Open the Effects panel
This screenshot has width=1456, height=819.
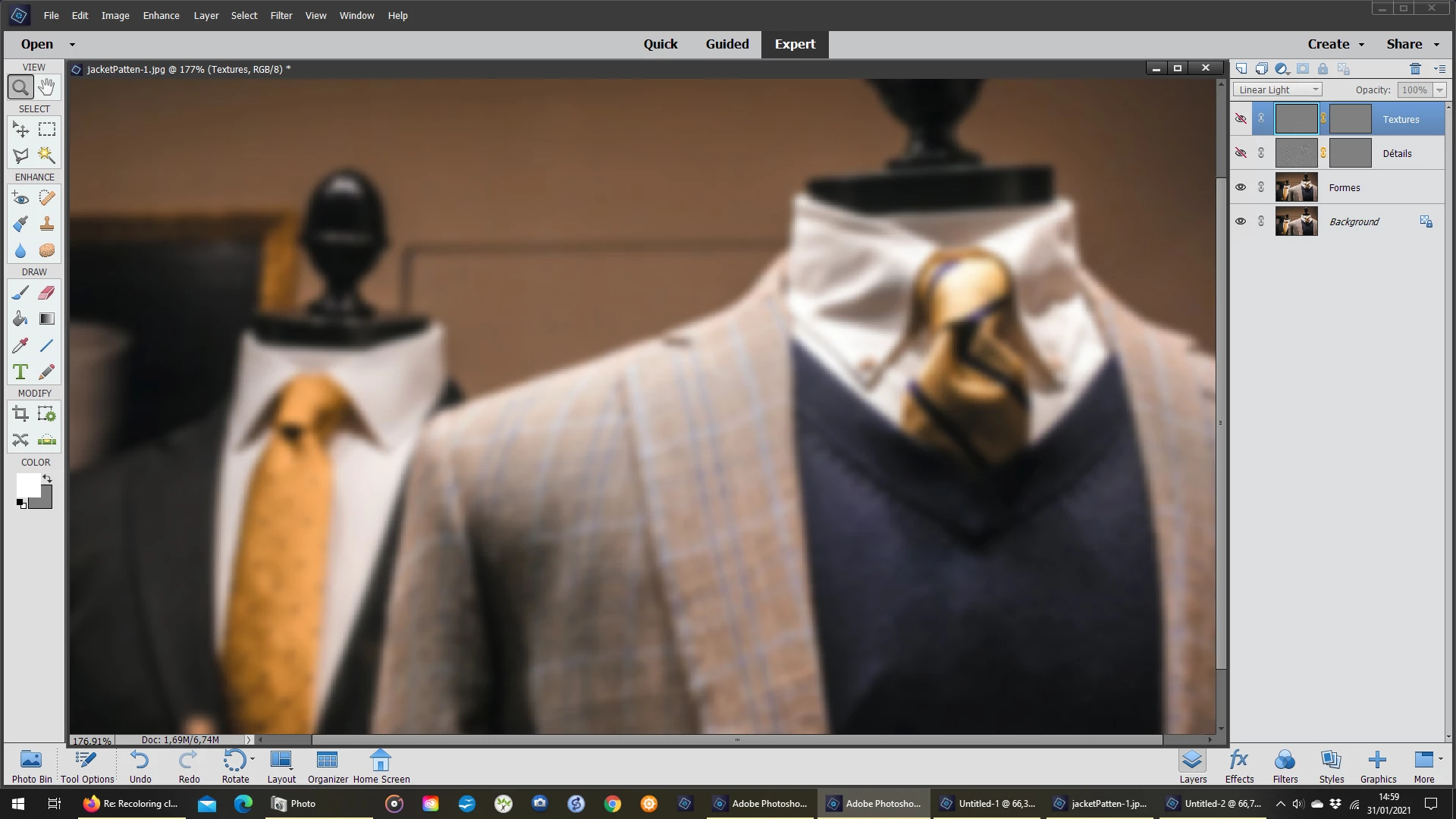[1239, 765]
